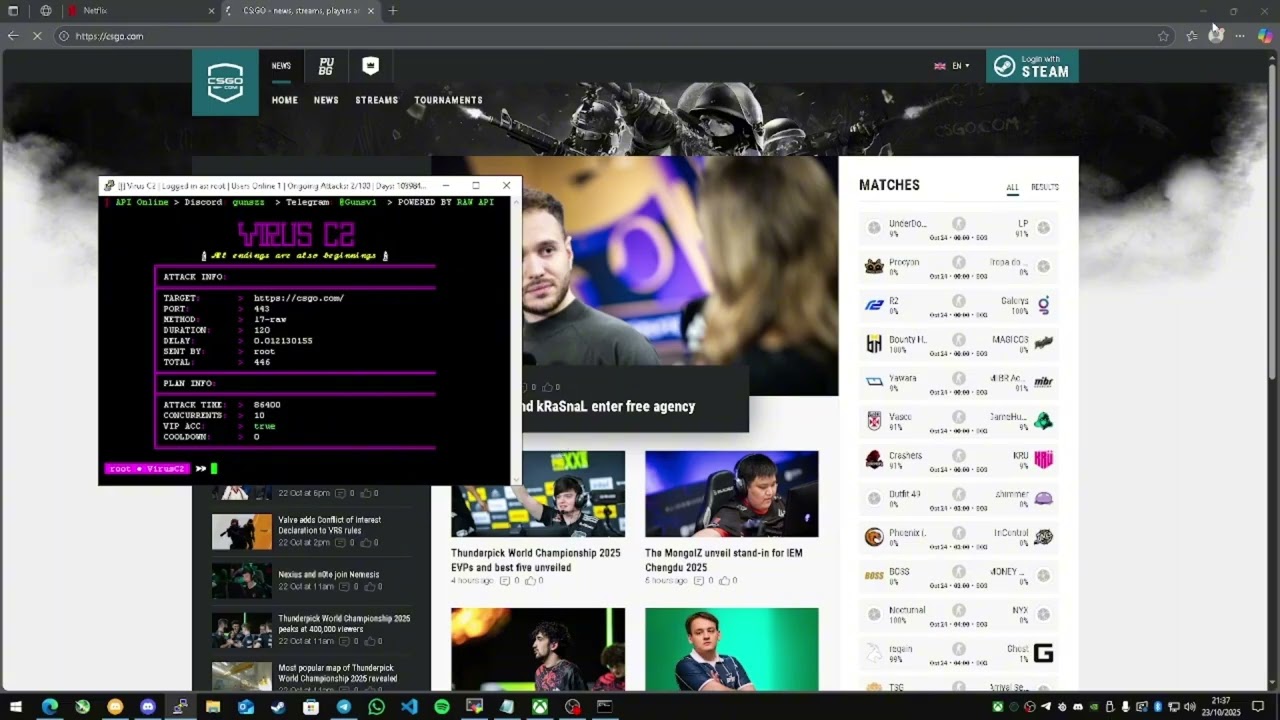1280x720 pixels.
Task: Close the CSGO news tab
Action: click(x=371, y=11)
